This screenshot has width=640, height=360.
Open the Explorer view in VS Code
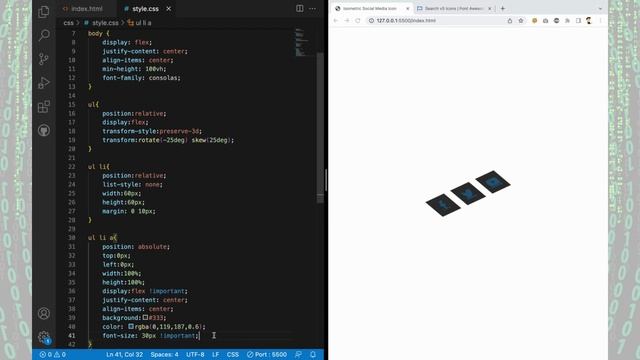click(44, 12)
